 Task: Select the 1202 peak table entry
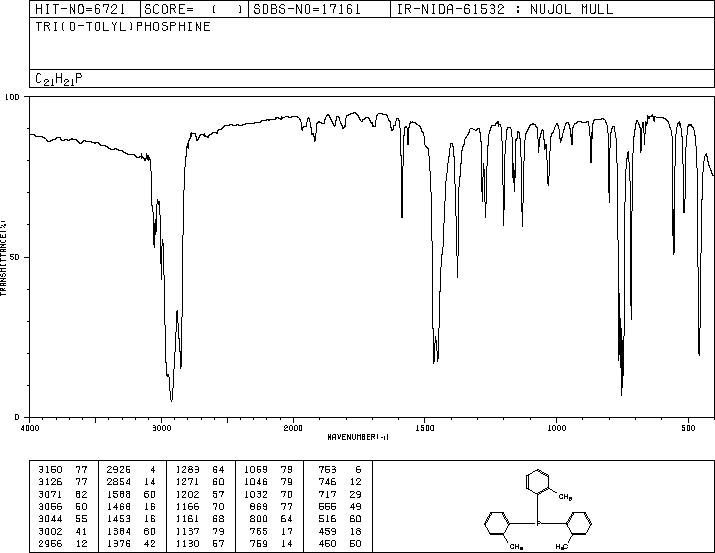[200, 494]
